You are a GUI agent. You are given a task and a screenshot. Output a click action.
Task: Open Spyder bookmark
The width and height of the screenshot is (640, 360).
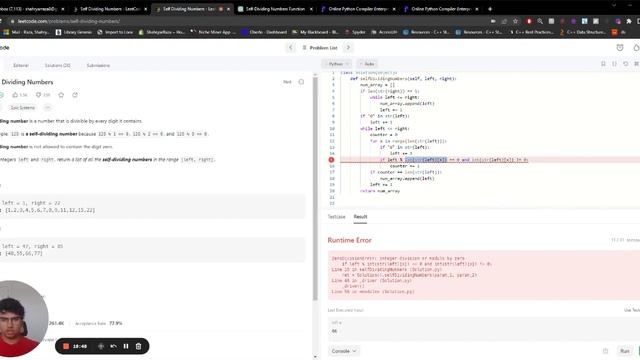pos(355,32)
